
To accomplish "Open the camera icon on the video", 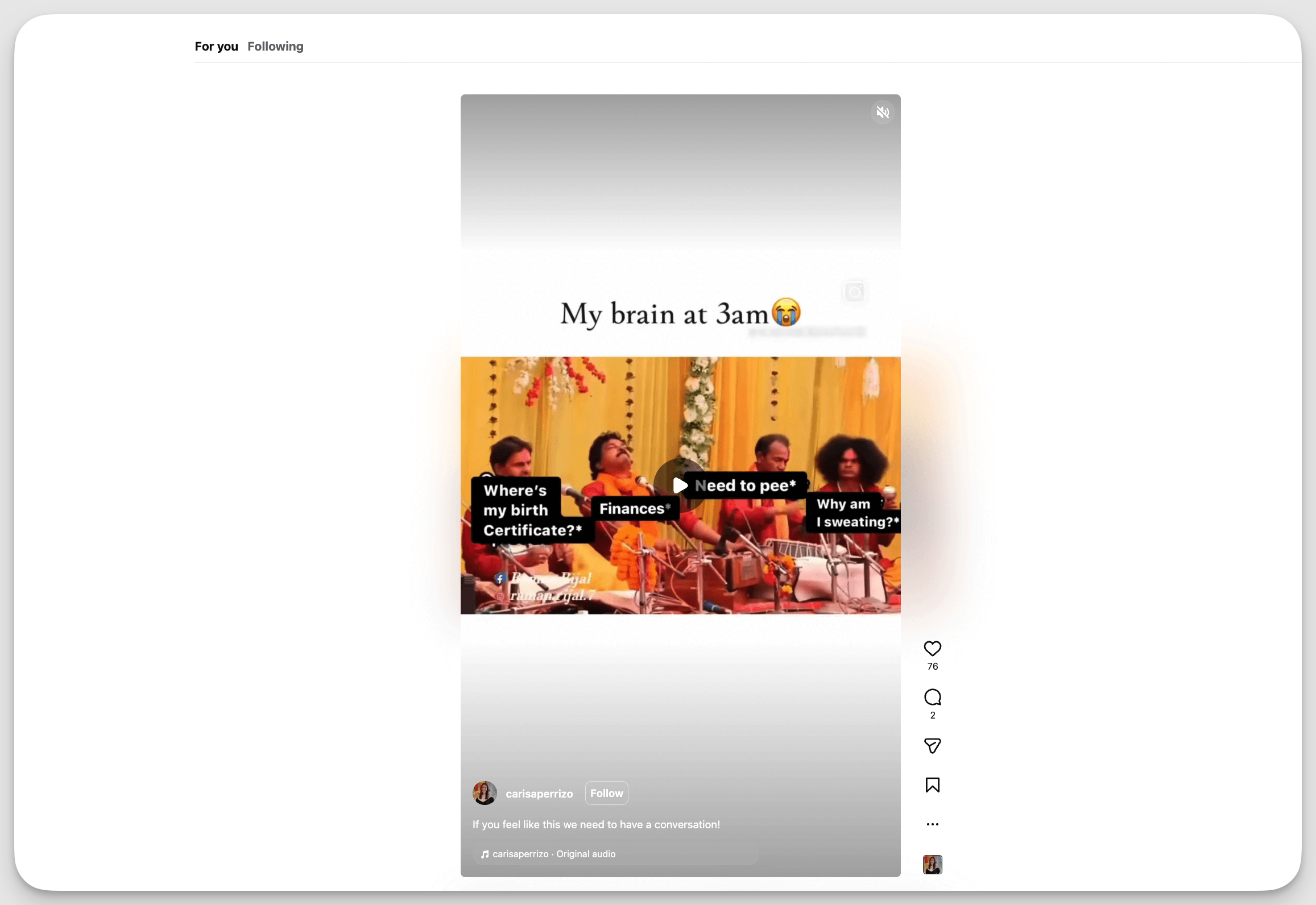I will 854,292.
